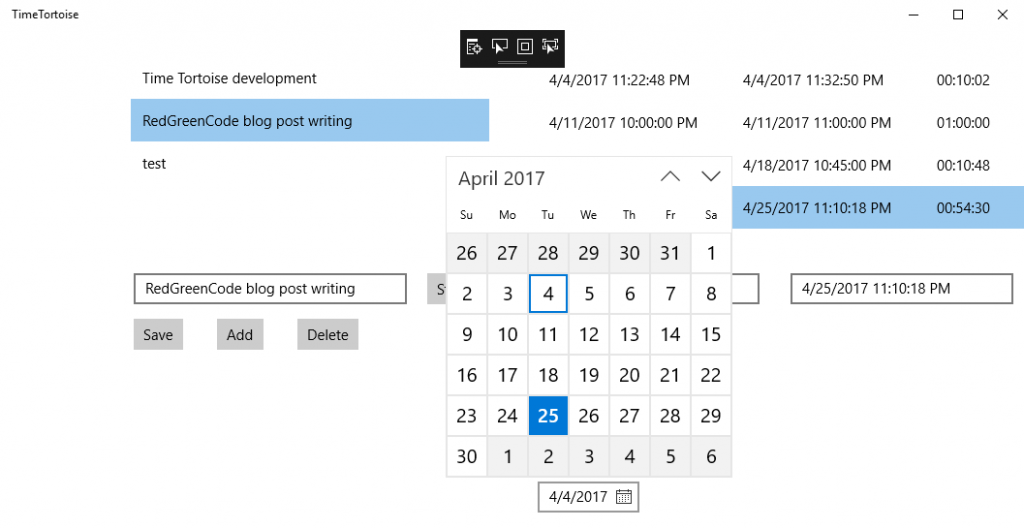Screen dimensions: 1024x529
Task: Choose April 18 on the calendar
Action: click(x=548, y=375)
